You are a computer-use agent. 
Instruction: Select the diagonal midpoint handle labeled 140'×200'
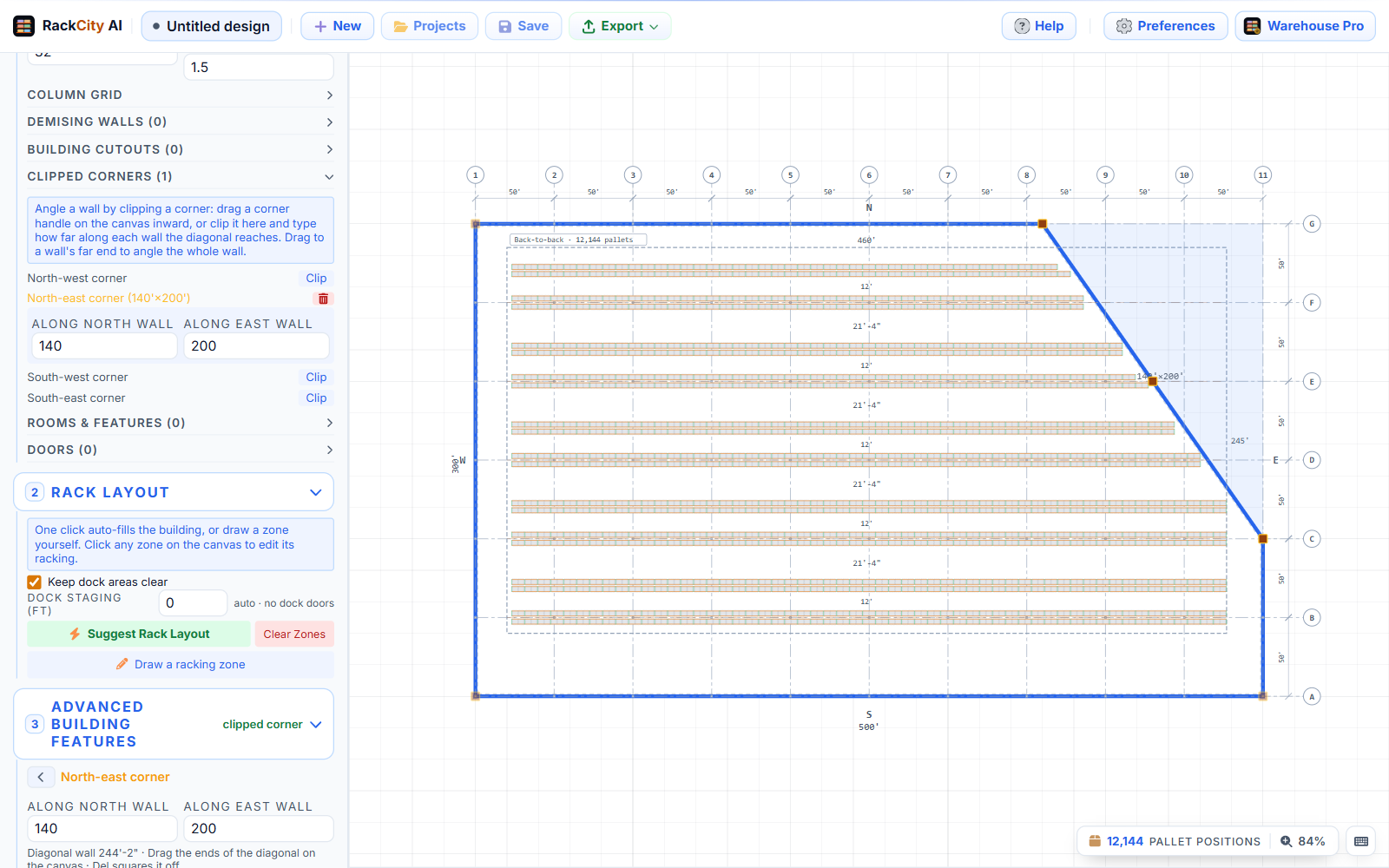tap(1153, 381)
